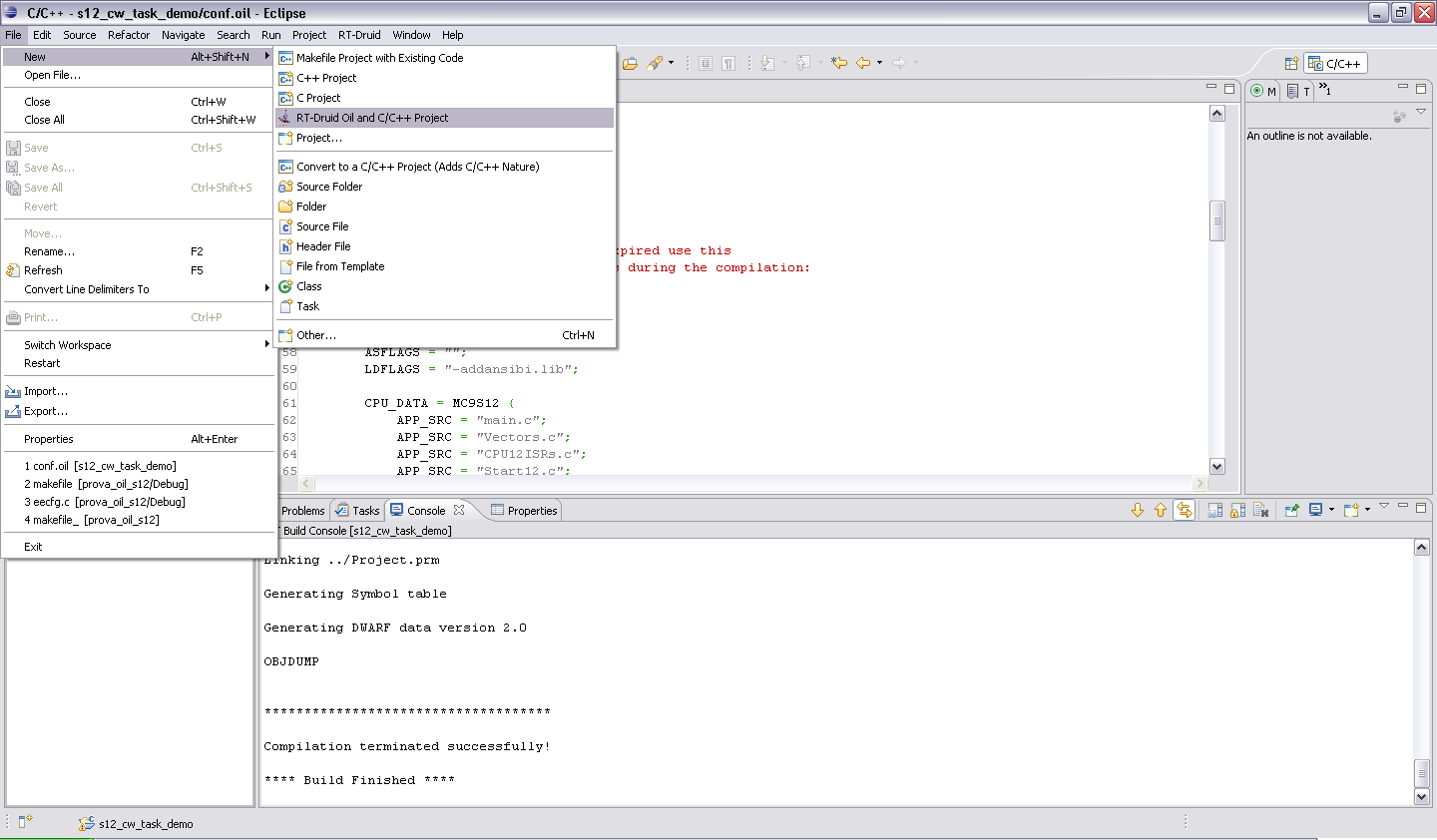Switch to Tasks tab

357,511
